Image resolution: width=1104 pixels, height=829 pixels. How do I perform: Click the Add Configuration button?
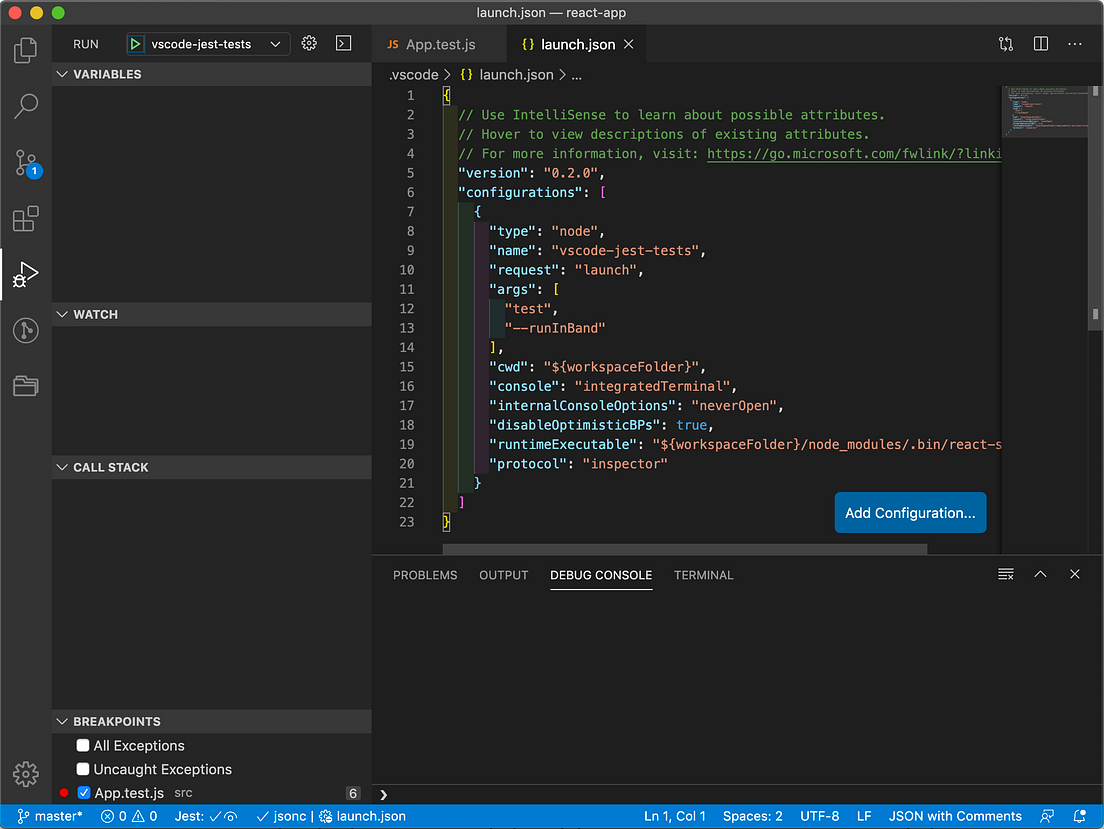click(x=910, y=513)
